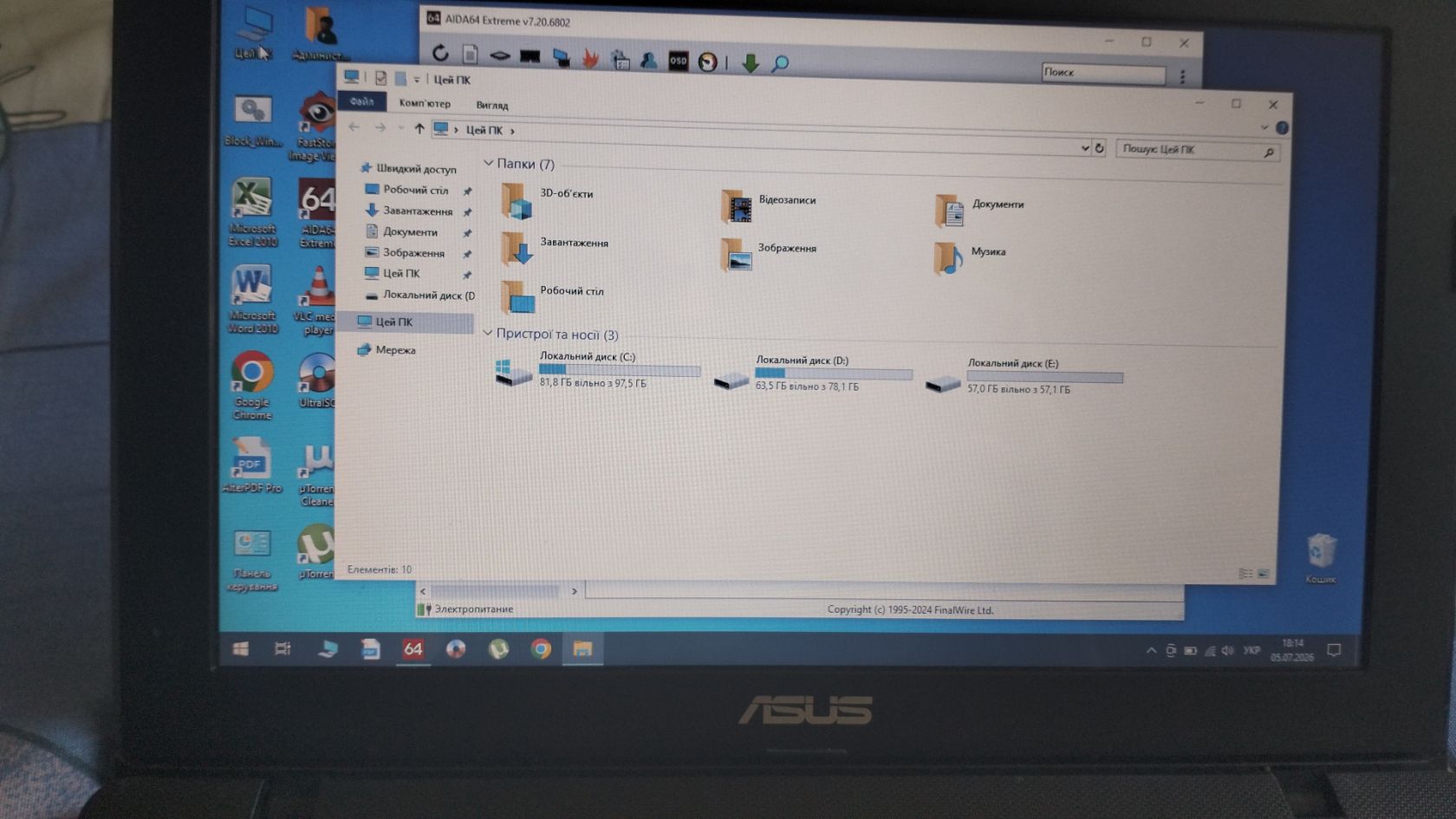
Task: Click the OSD panel icon in AIDA64
Action: [x=678, y=61]
